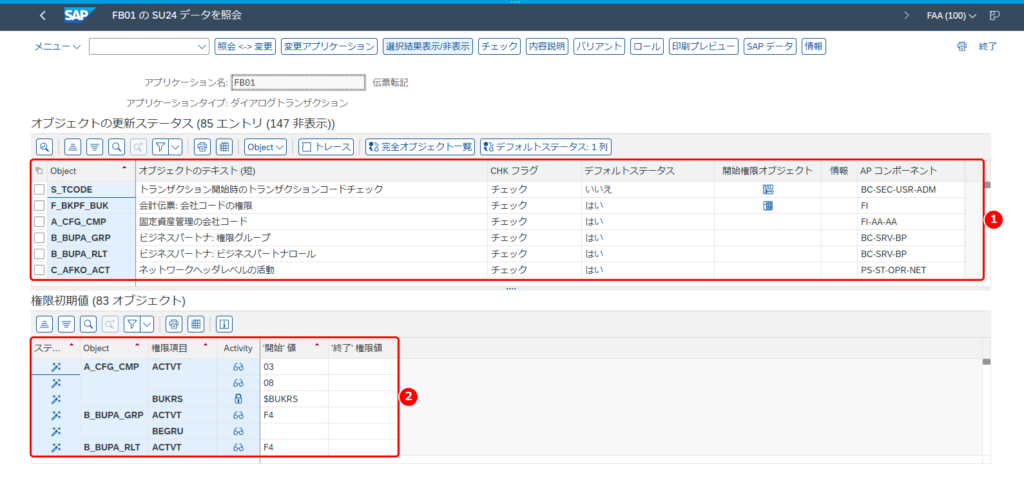
Task: Click layout grid icon in object status toolbar
Action: click(225, 147)
